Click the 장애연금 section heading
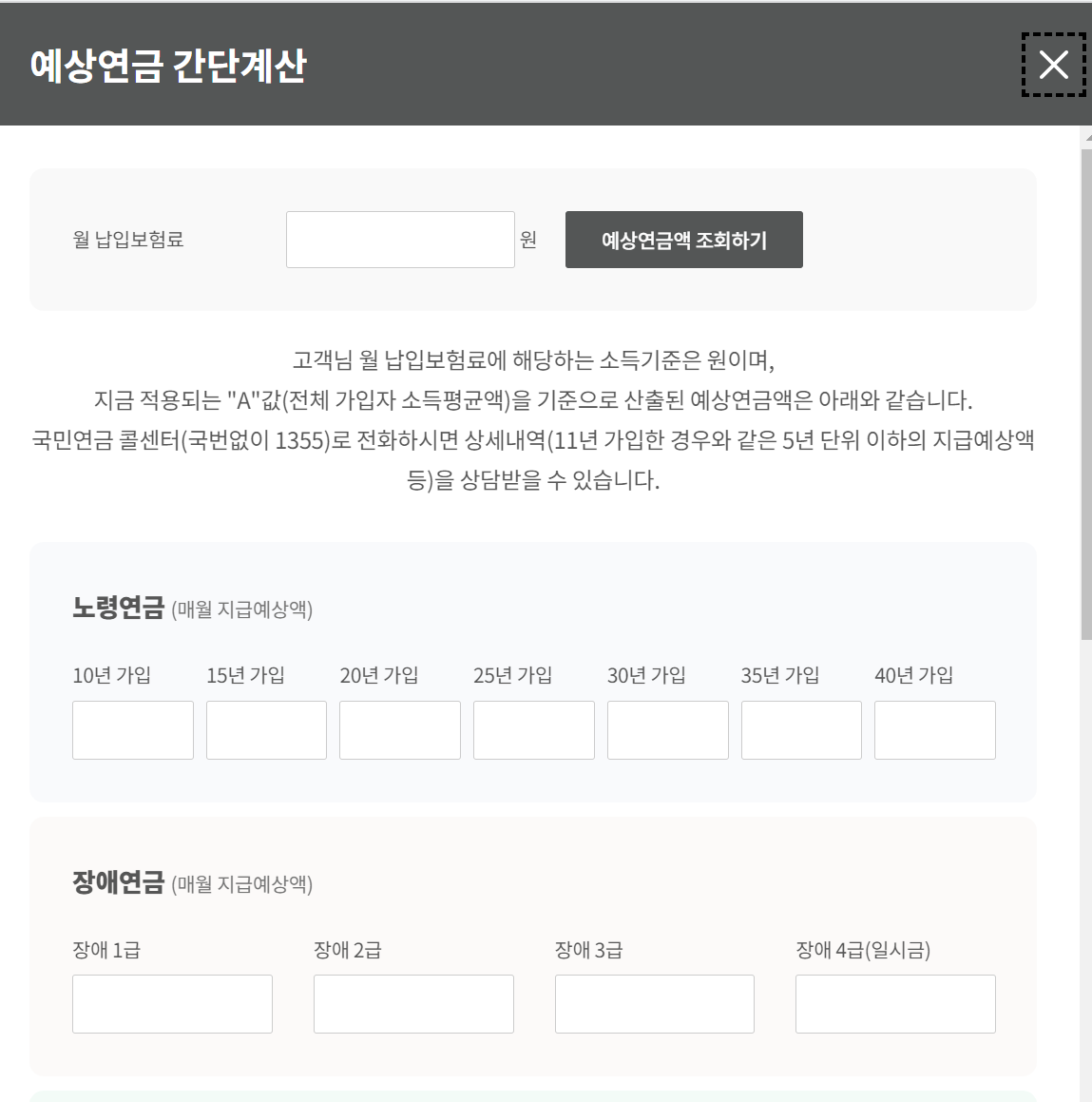 click(118, 882)
